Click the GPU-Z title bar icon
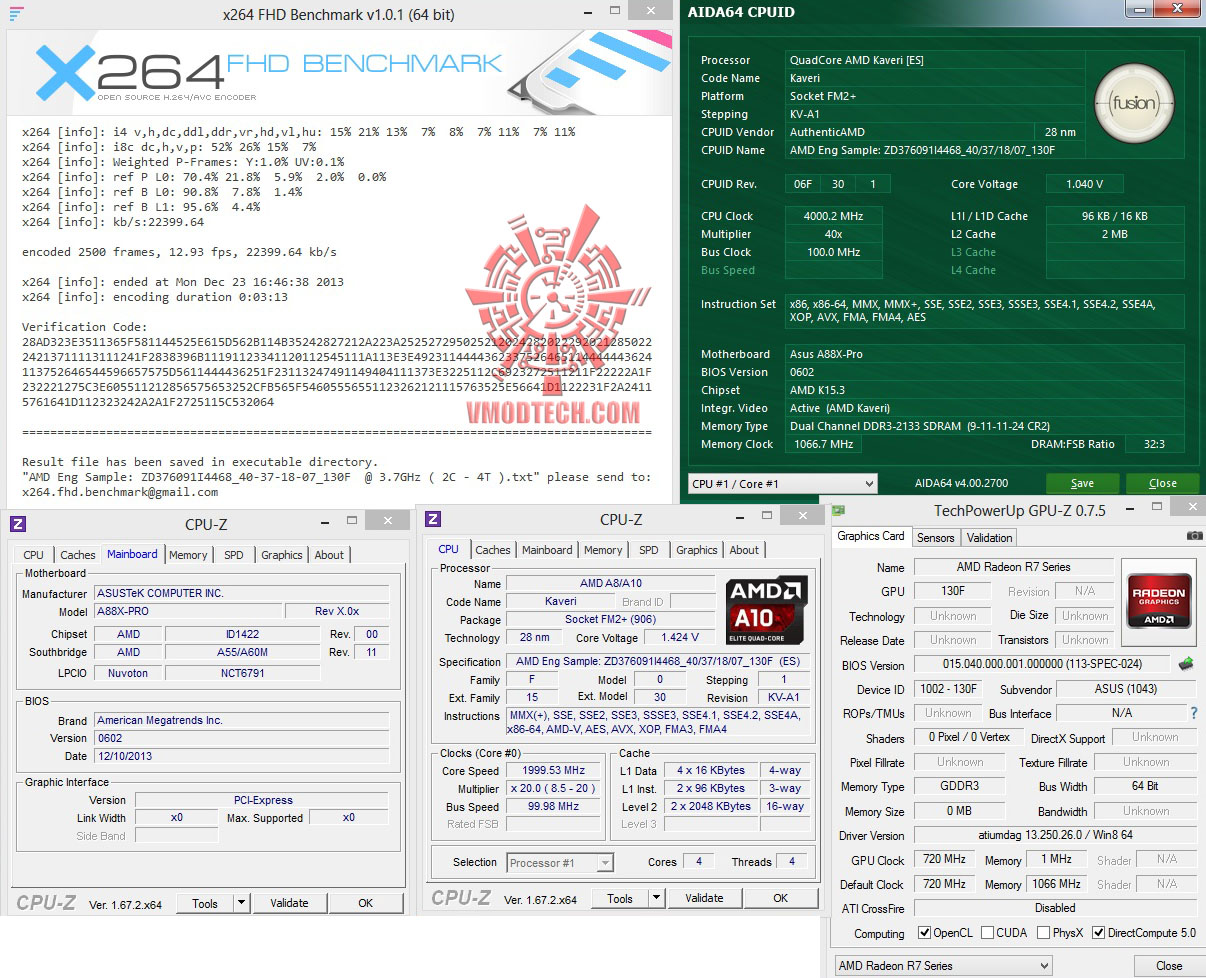 838,510
